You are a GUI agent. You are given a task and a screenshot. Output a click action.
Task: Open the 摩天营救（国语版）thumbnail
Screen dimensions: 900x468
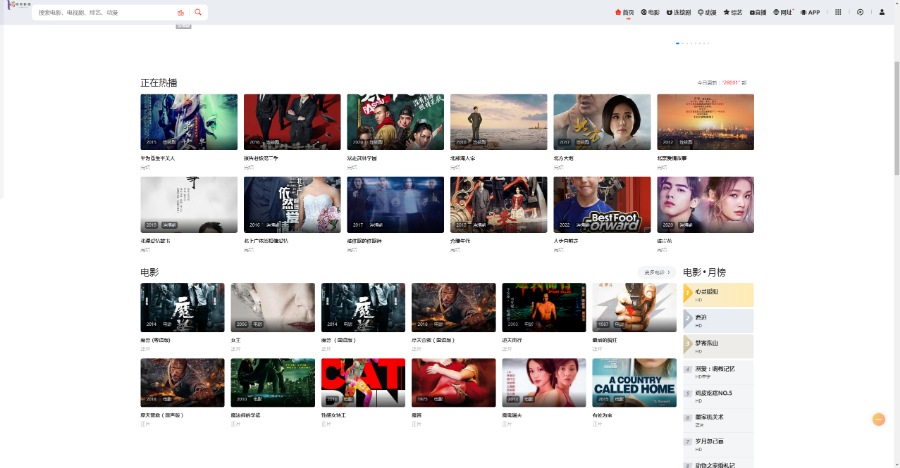[453, 307]
